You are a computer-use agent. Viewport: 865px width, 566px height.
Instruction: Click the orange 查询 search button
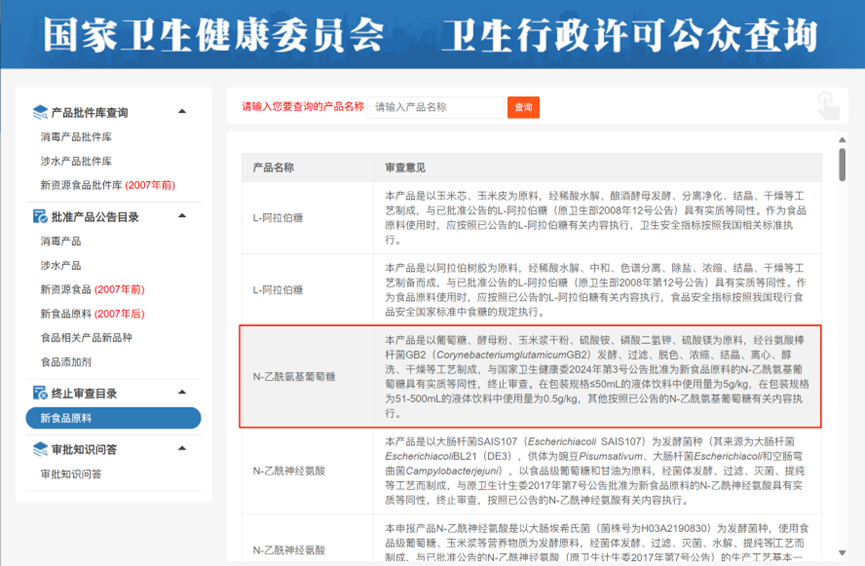523,107
